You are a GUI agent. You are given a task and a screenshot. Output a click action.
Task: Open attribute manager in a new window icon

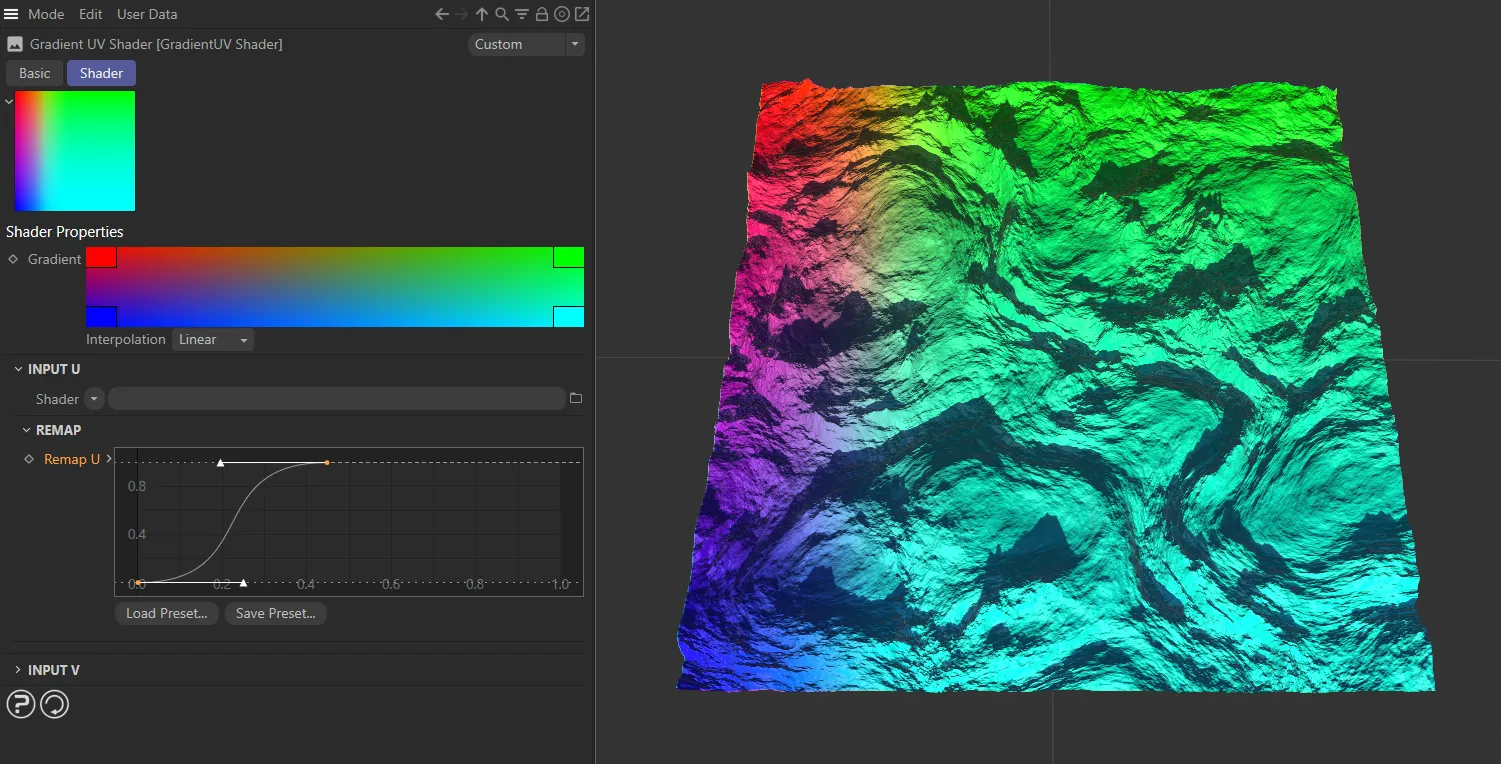pyautogui.click(x=581, y=14)
